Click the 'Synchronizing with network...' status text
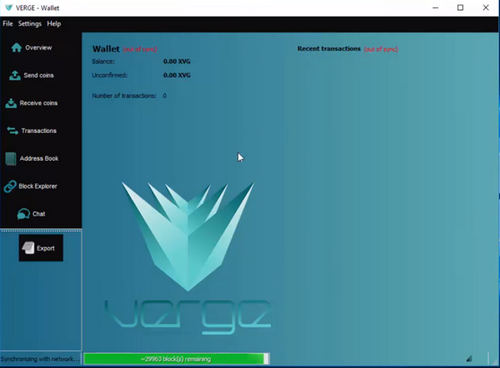The width and height of the screenshot is (500, 368). [x=40, y=359]
